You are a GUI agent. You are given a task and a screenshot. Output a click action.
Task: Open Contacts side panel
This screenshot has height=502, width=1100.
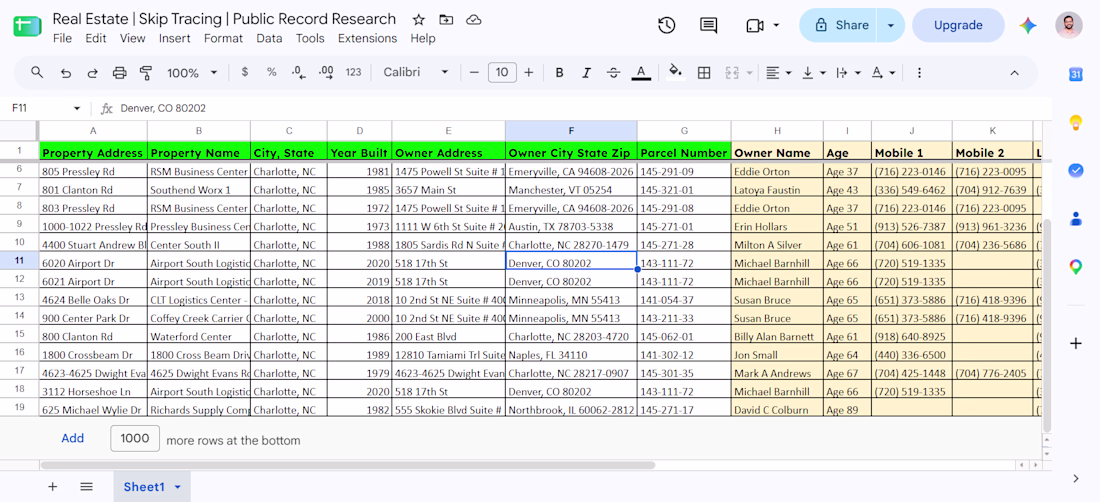1075,219
